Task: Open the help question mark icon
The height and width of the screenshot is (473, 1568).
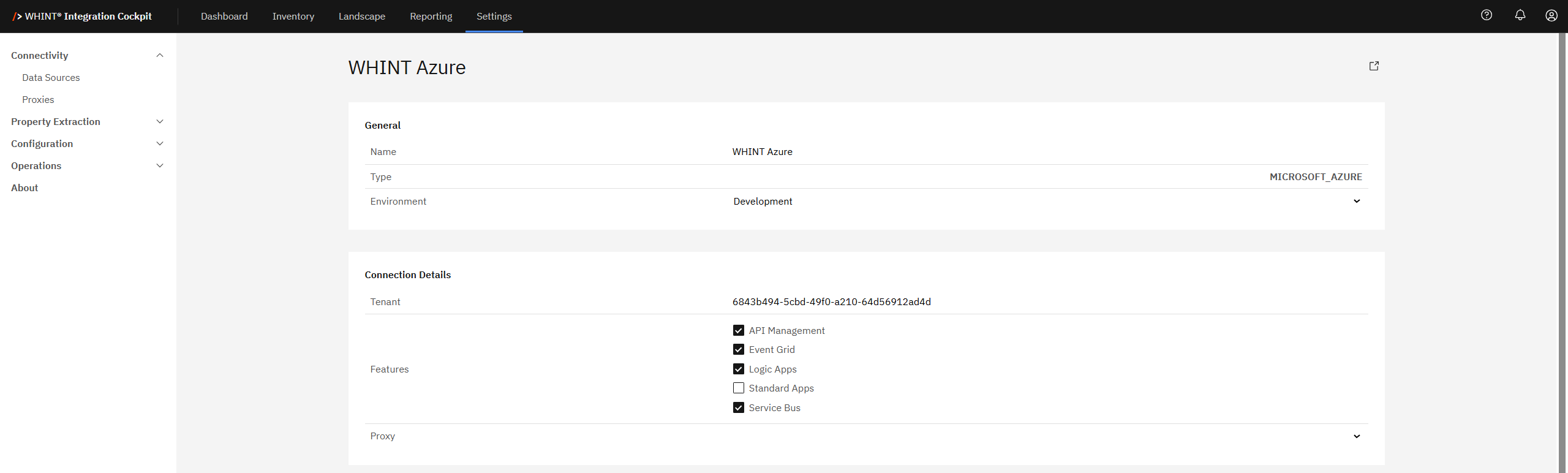Action: [x=1487, y=15]
